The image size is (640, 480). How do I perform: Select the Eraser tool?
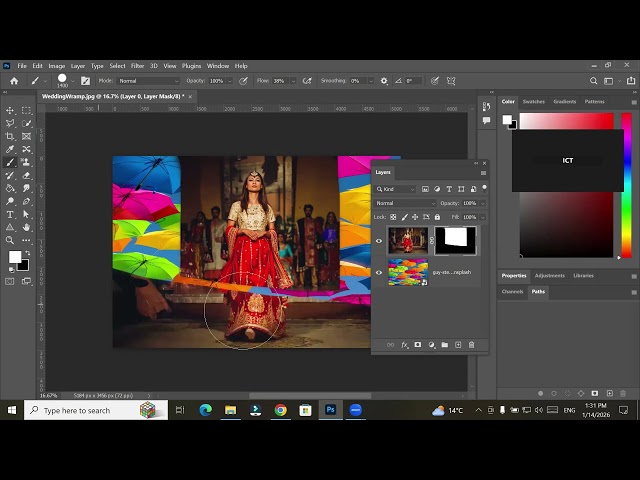(27, 176)
